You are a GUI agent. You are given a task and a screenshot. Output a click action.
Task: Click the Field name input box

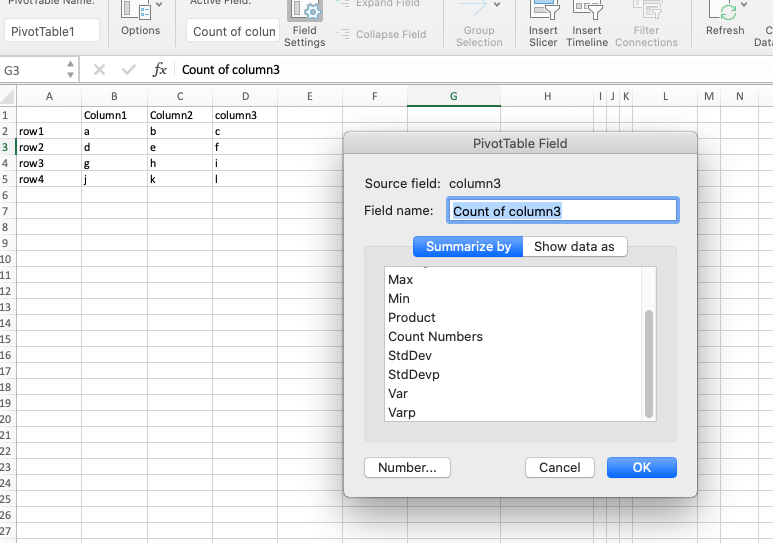tap(563, 211)
